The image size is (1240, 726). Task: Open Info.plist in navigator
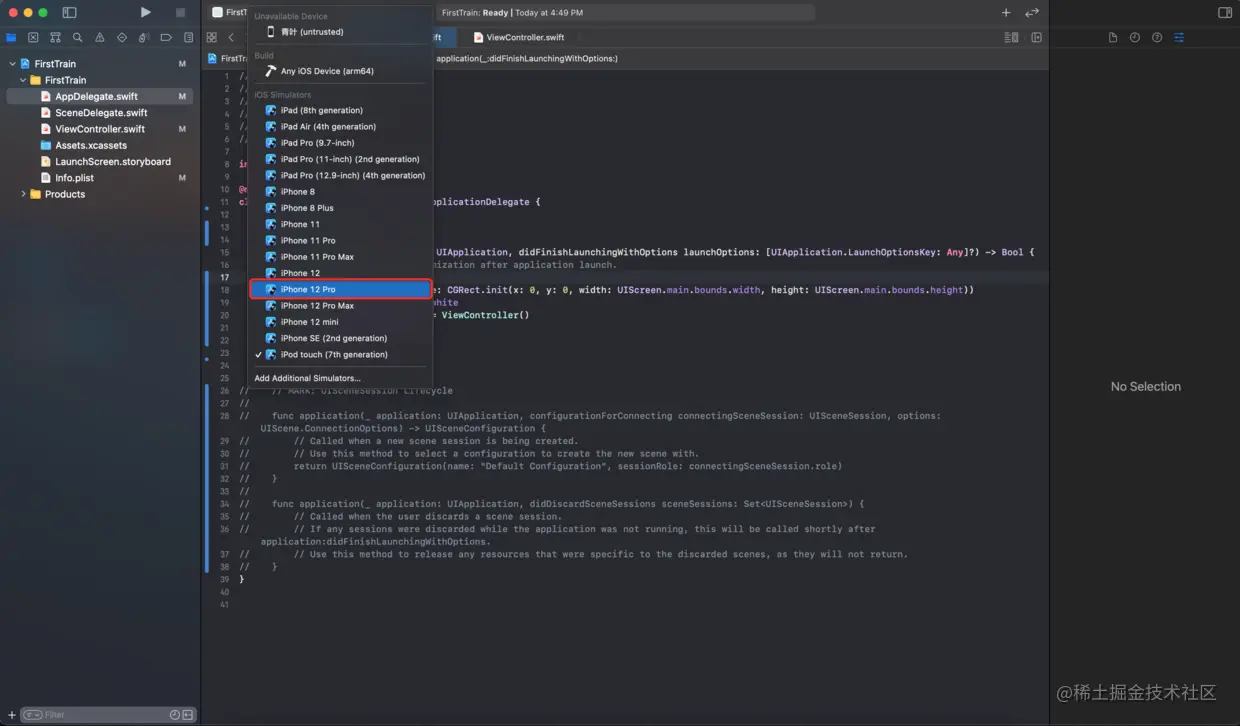74,178
